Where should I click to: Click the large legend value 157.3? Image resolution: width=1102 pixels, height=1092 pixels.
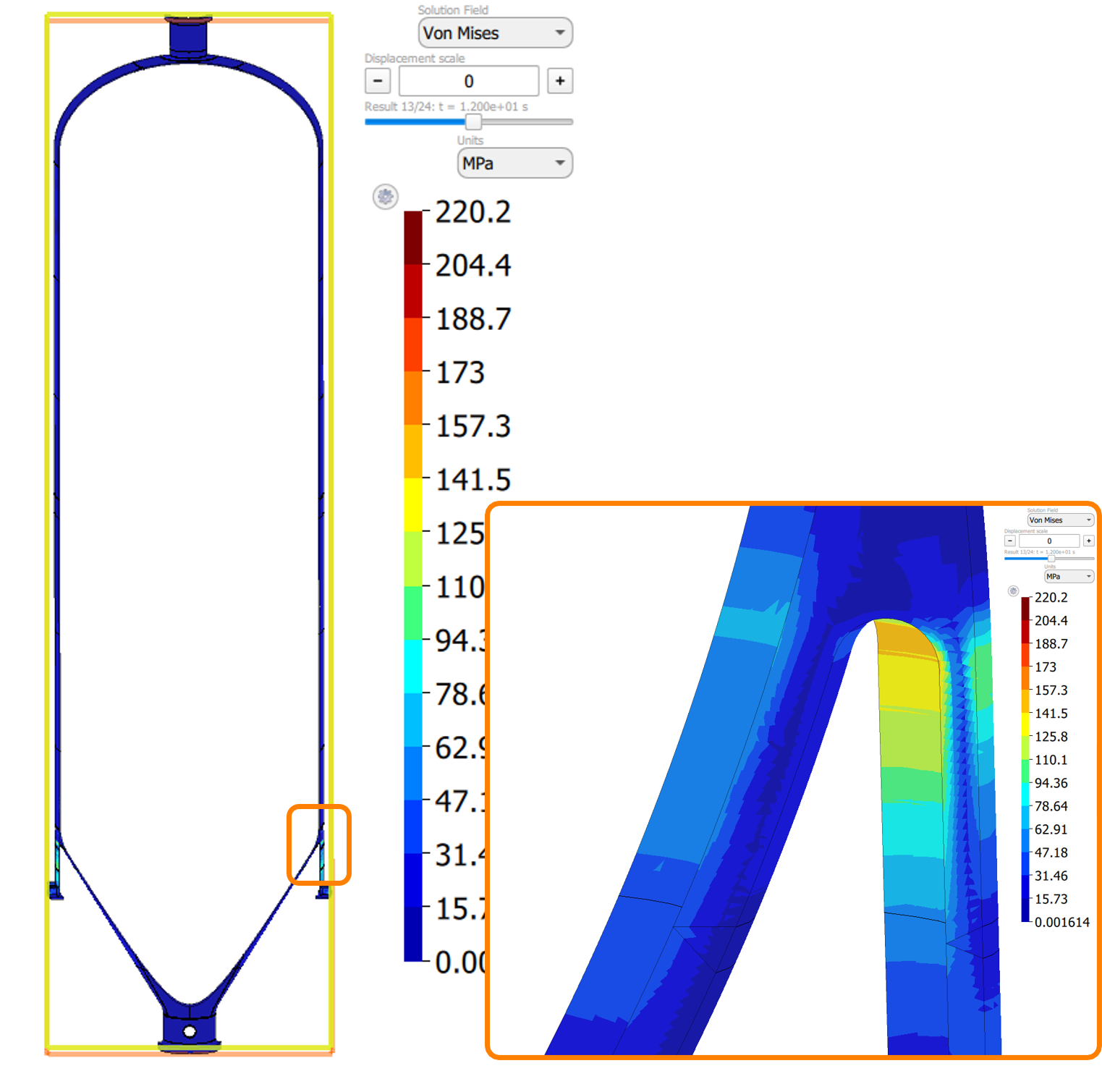473,426
